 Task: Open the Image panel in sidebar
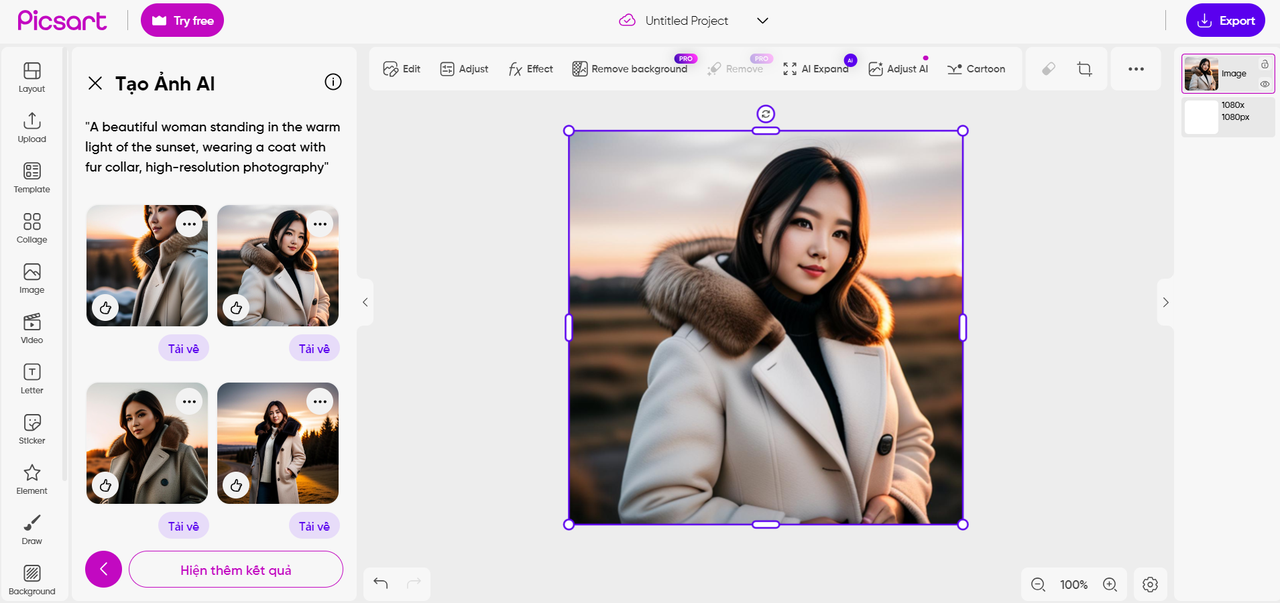pos(32,278)
